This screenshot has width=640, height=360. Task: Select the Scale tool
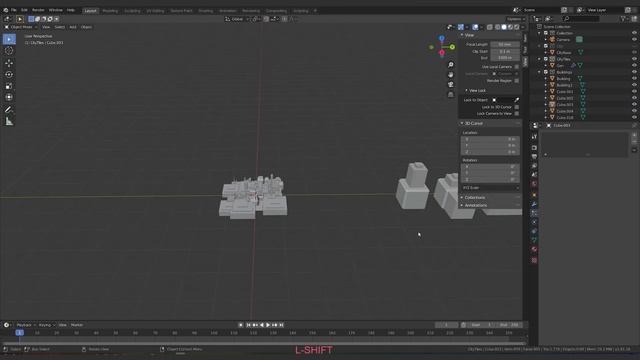coord(9,86)
